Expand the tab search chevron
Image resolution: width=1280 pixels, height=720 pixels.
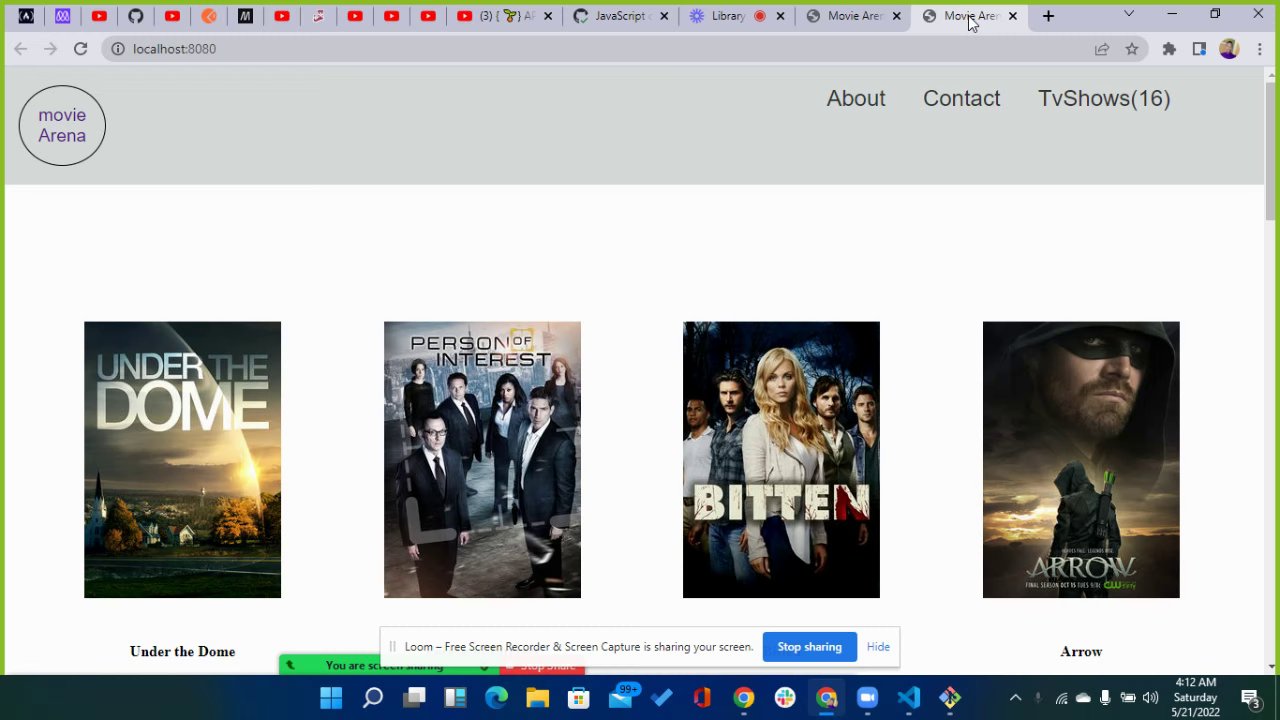pos(1129,14)
